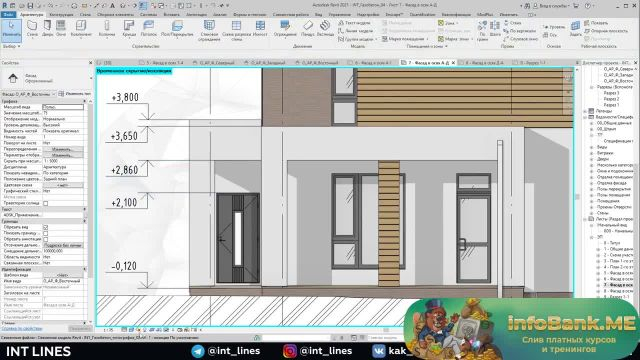Collapse the Границы section in properties
This screenshot has height=360, width=640.
(85, 221)
